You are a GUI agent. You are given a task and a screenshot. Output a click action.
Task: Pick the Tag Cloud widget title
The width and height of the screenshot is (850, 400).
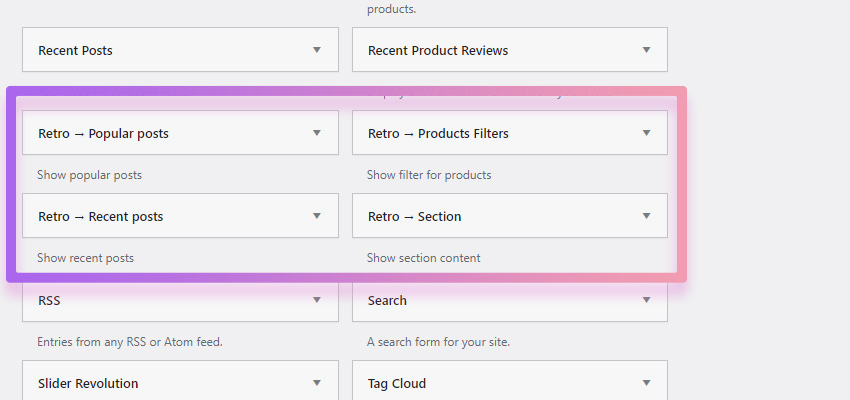point(397,384)
